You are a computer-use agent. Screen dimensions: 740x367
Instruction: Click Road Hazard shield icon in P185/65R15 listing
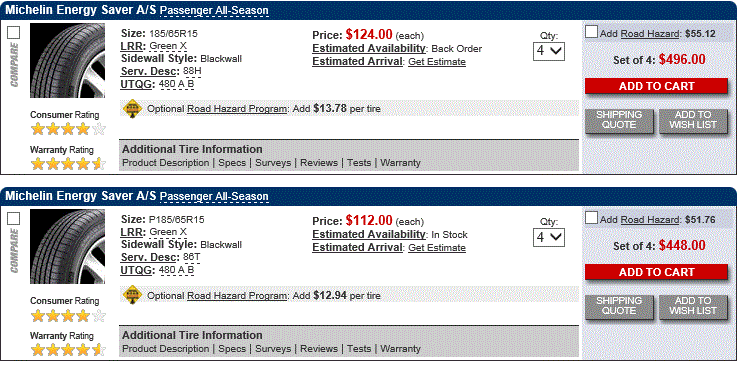133,295
